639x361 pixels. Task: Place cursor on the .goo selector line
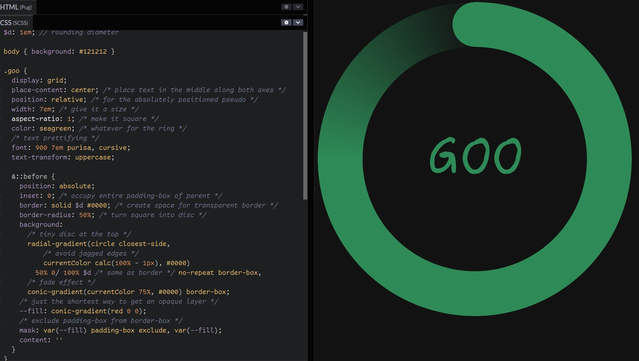click(x=15, y=70)
